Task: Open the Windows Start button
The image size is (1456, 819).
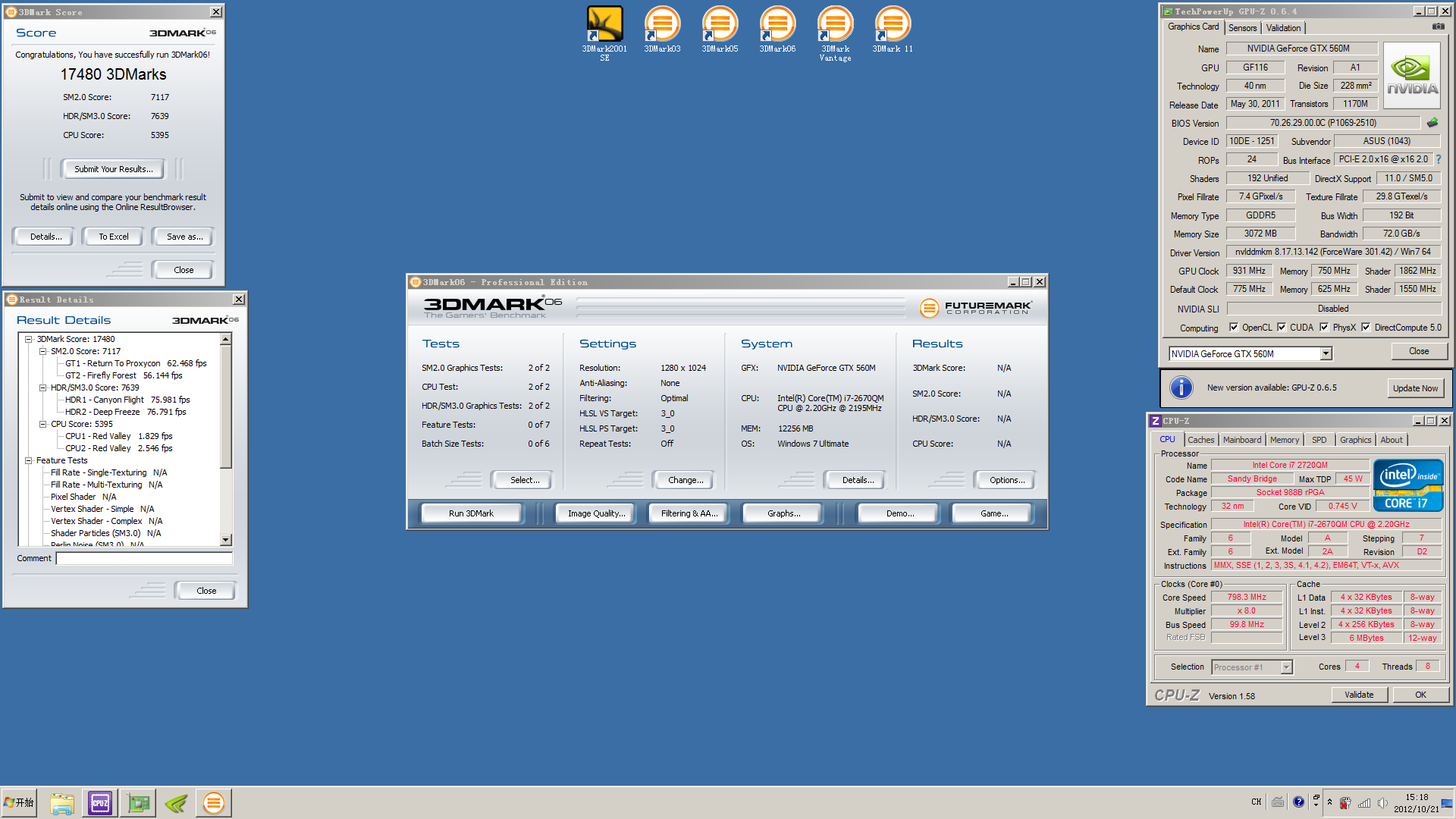Action: click(x=20, y=802)
